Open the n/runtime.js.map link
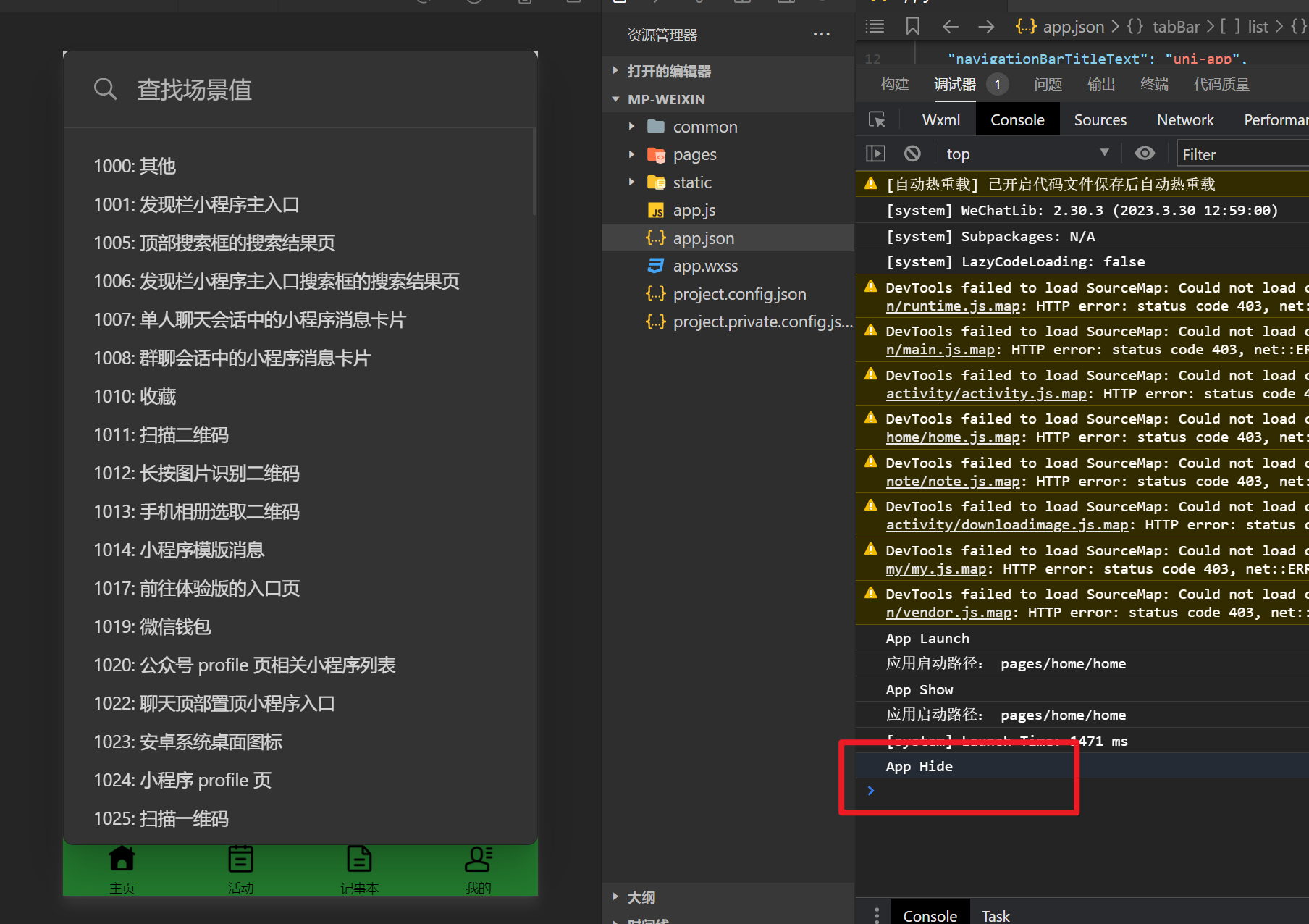 click(953, 306)
